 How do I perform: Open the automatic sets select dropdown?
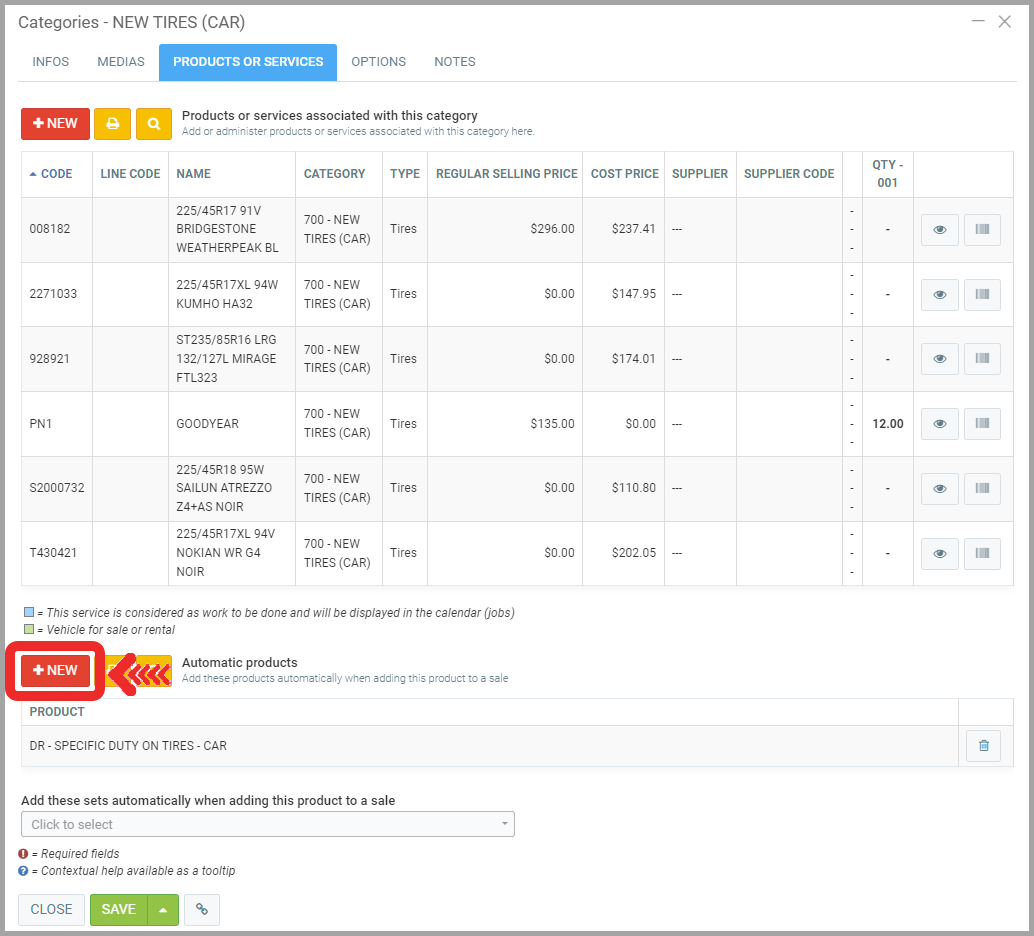tap(267, 825)
